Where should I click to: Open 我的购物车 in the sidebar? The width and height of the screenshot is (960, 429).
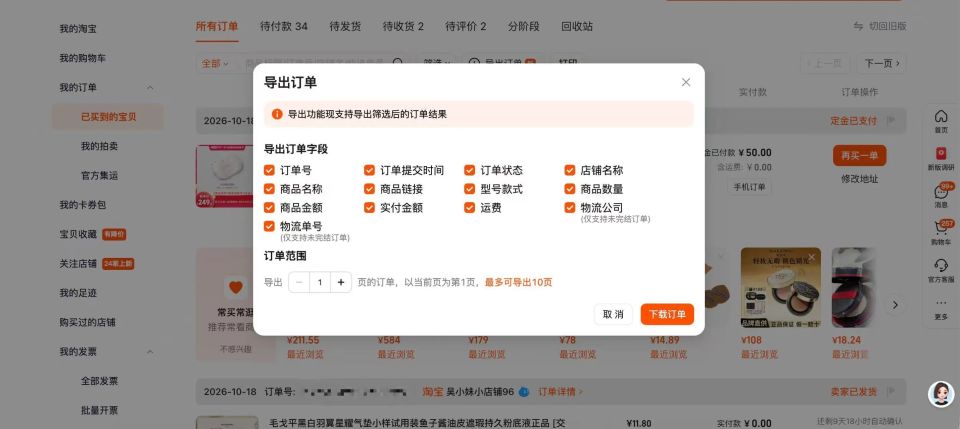pos(83,58)
